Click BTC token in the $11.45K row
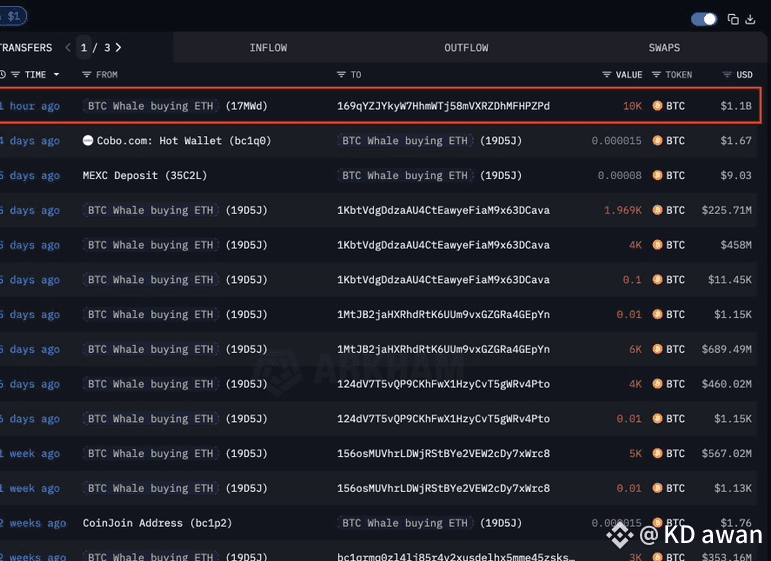The image size is (771, 561). coord(669,280)
